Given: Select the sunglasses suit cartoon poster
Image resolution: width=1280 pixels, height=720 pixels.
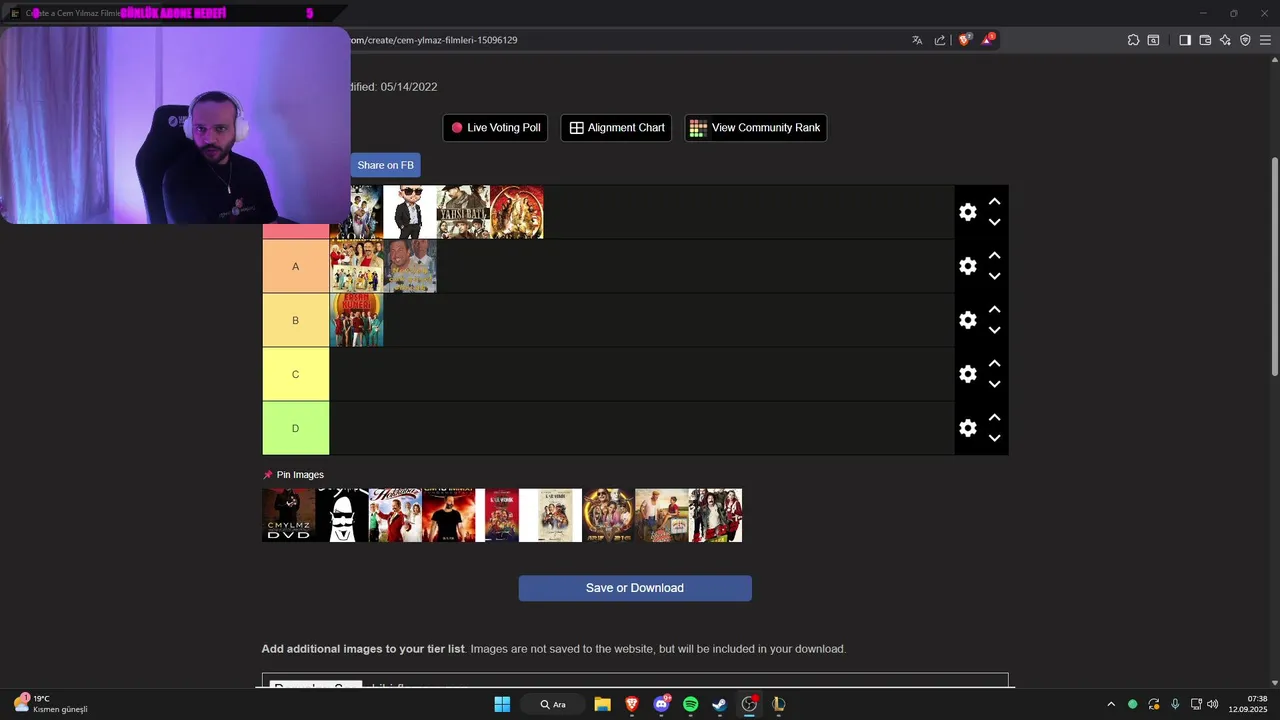Looking at the screenshot, I should point(410,212).
